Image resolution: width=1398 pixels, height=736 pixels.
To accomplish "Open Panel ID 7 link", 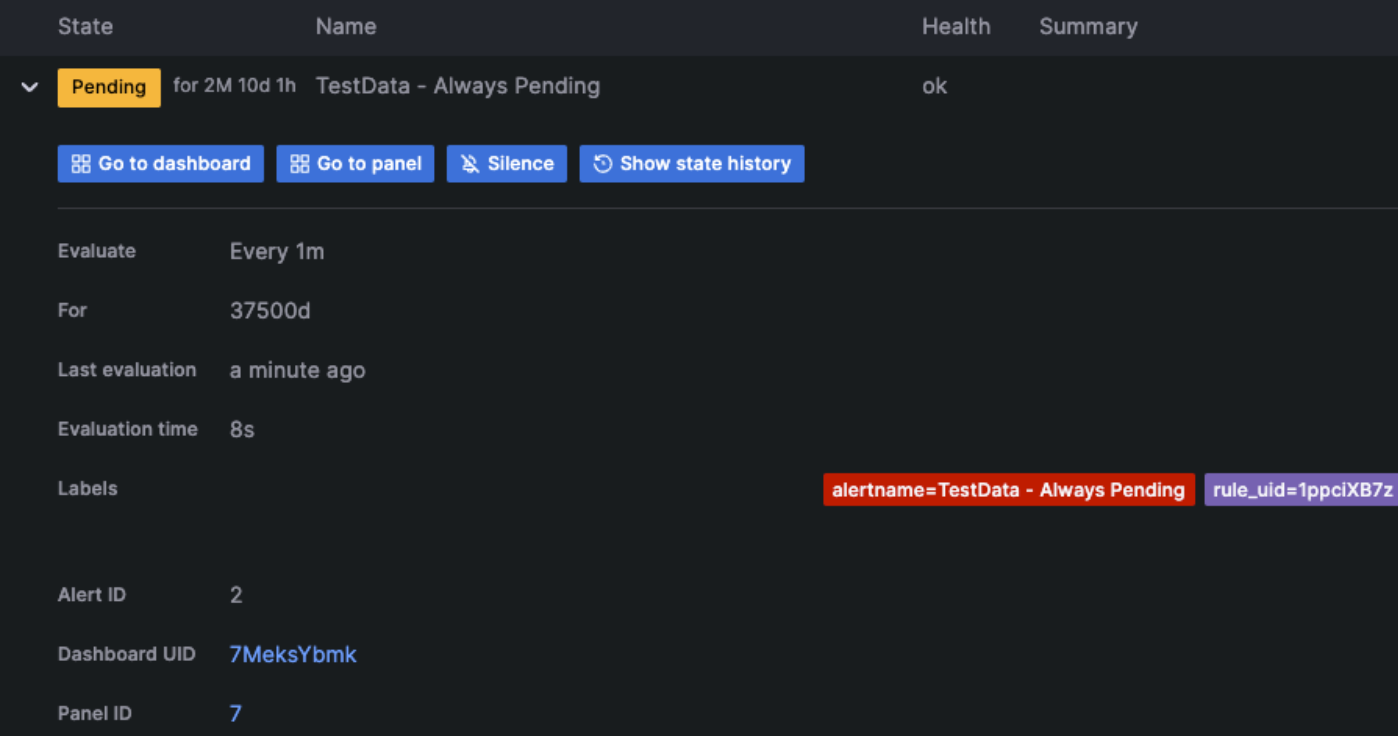I will [x=236, y=713].
